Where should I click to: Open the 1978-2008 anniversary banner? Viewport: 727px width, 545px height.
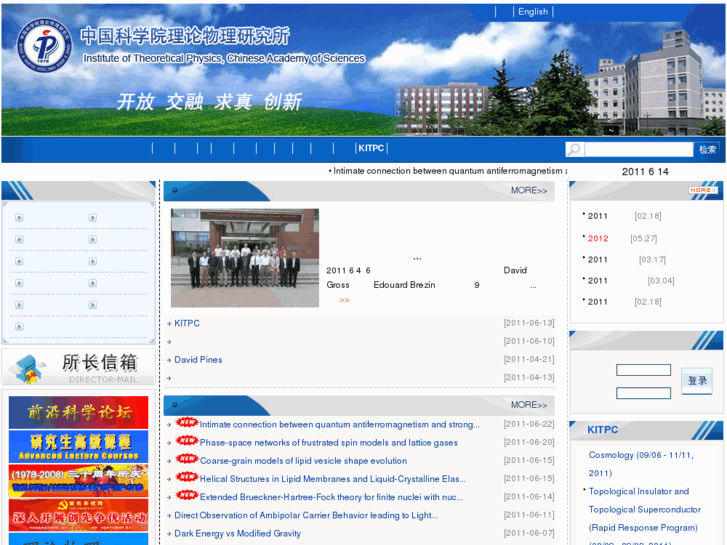pyautogui.click(x=78, y=481)
